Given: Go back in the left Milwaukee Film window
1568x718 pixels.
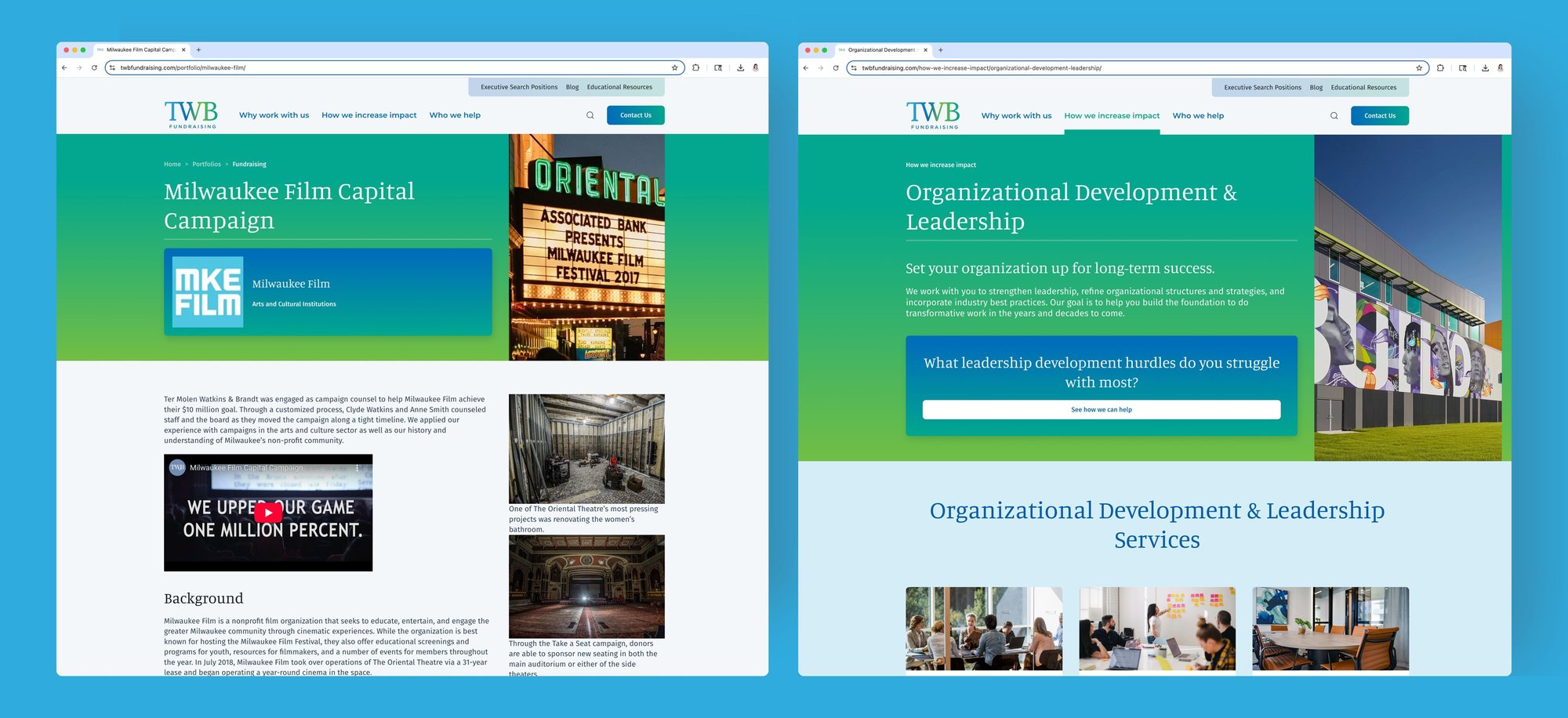Looking at the screenshot, I should (64, 67).
